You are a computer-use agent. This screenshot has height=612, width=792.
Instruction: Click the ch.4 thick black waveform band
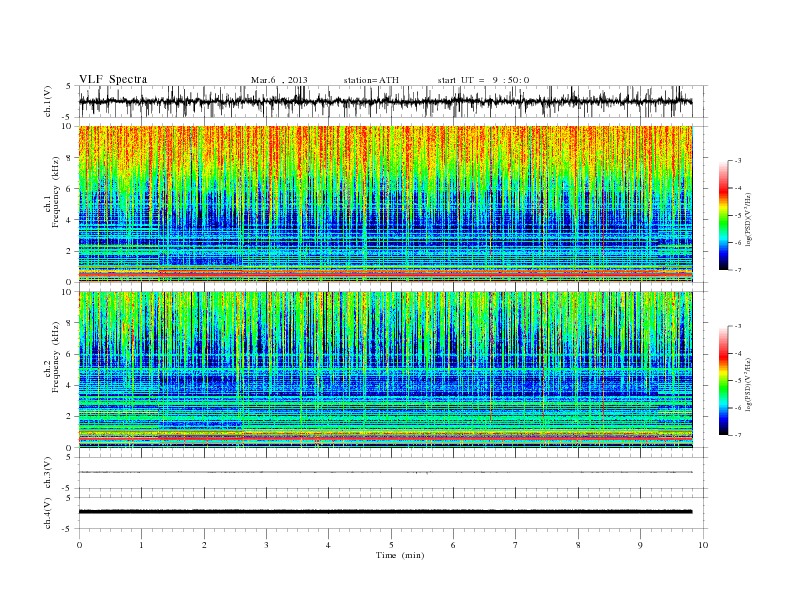point(385,512)
